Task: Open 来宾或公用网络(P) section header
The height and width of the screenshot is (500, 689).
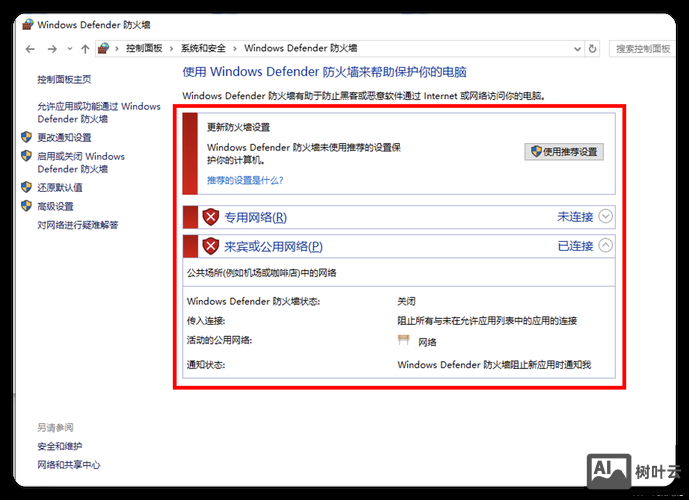Action: point(273,246)
